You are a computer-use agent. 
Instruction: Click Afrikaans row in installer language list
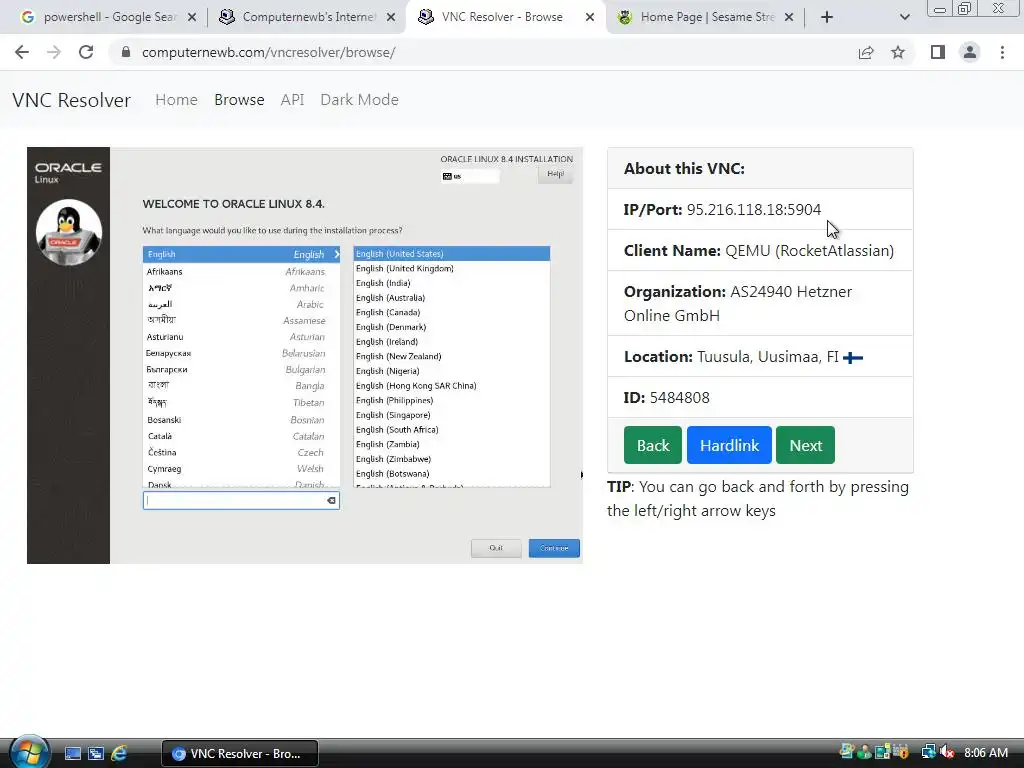pos(241,272)
